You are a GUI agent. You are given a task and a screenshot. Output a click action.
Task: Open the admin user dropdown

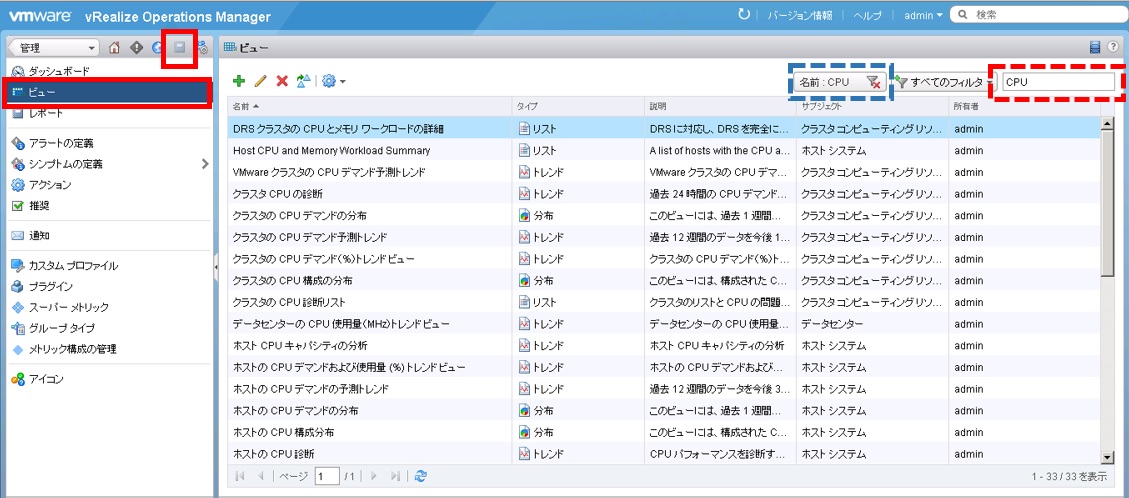coord(923,15)
